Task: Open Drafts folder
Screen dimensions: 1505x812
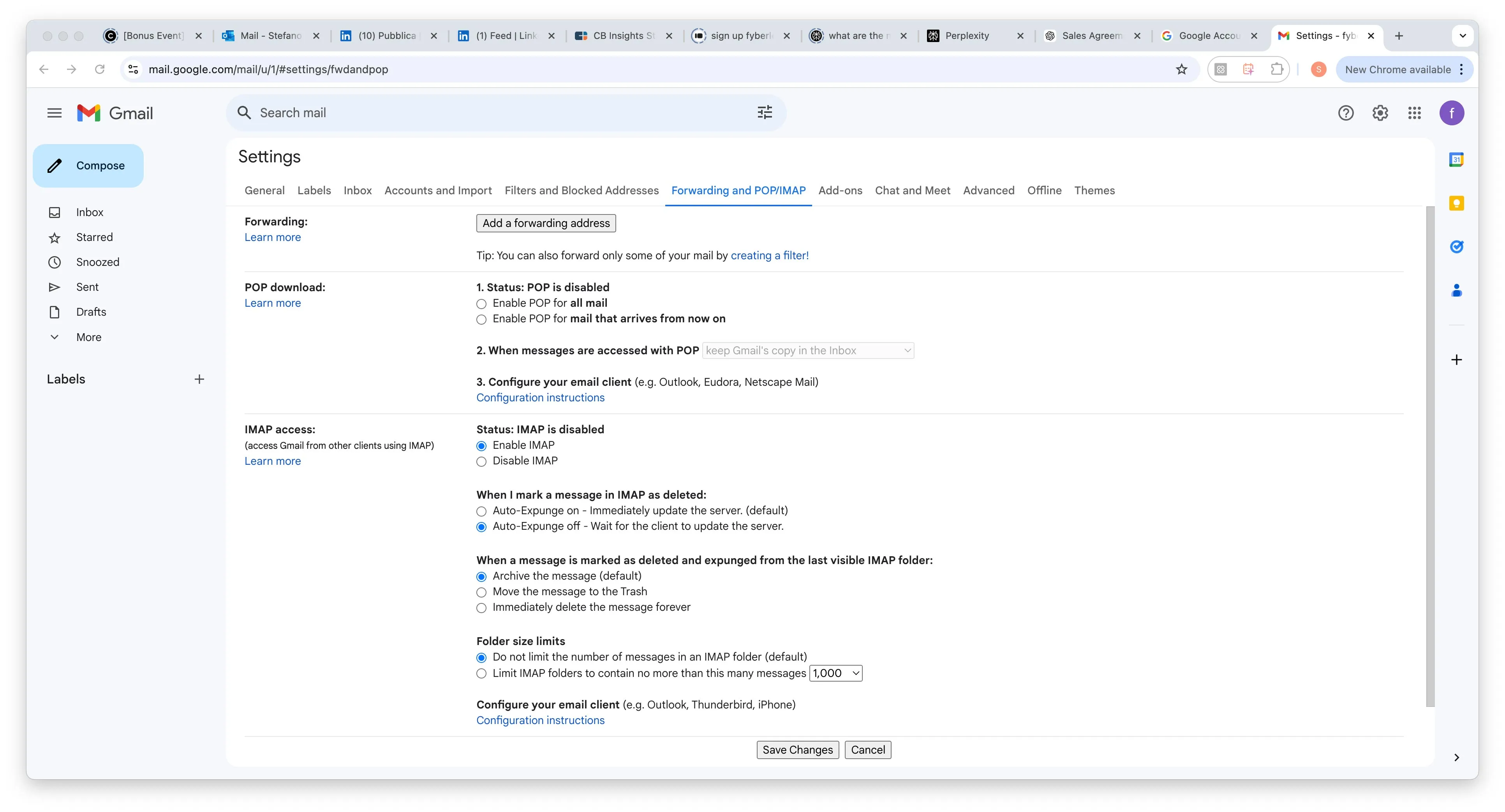Action: coord(91,312)
